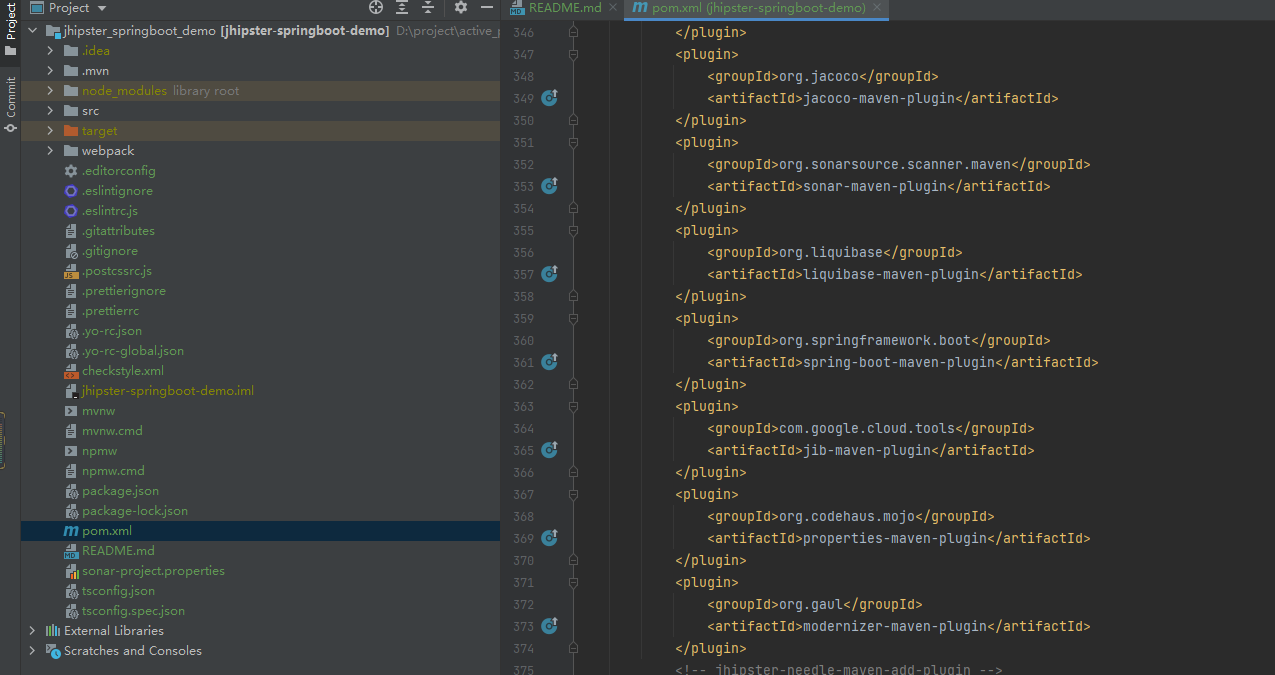Fold the plugin block starting at line 363
The height and width of the screenshot is (675, 1275).
coord(574,406)
